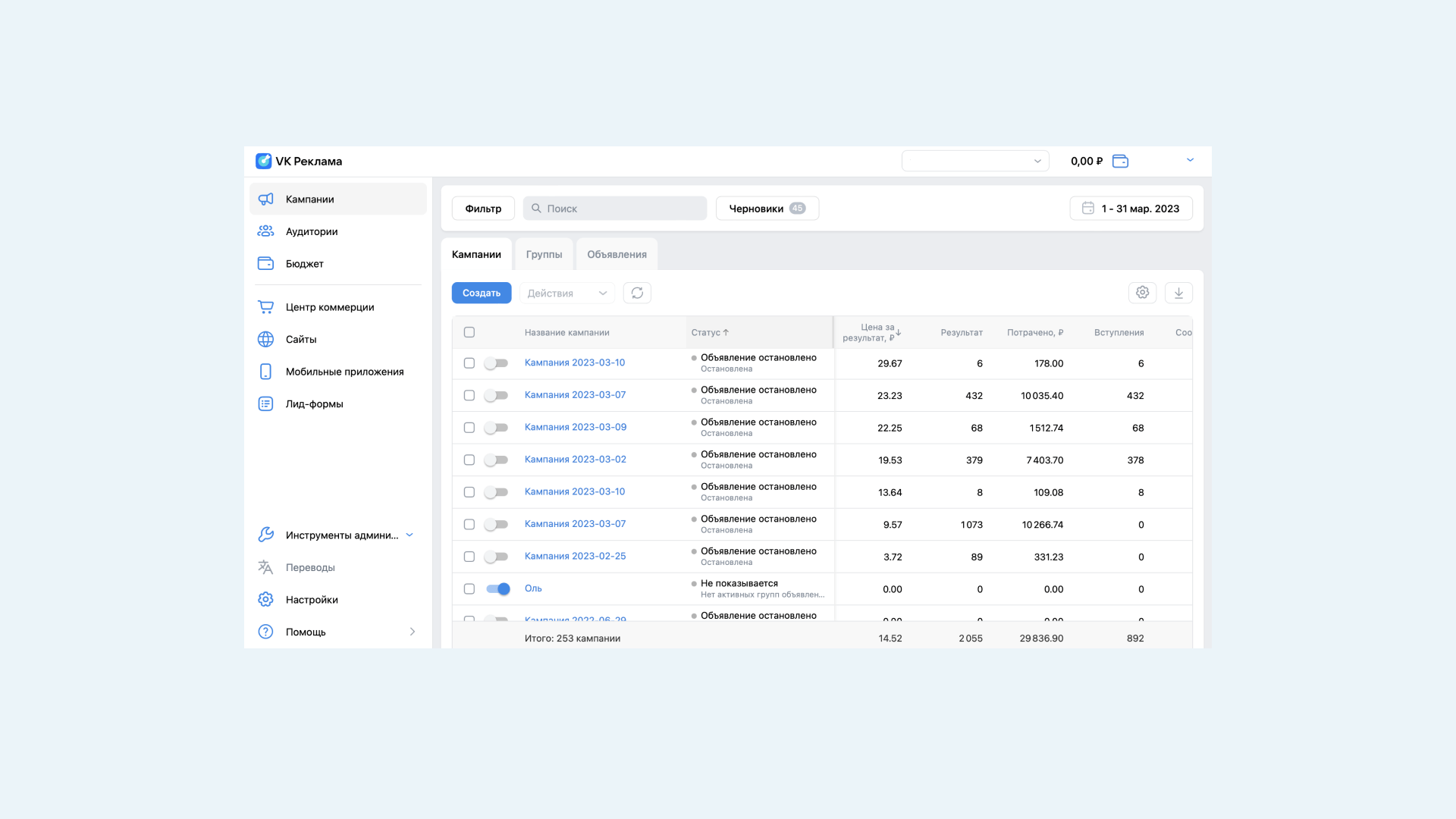Click the download export icon
Screen dimensions: 1456x819
coord(1178,293)
